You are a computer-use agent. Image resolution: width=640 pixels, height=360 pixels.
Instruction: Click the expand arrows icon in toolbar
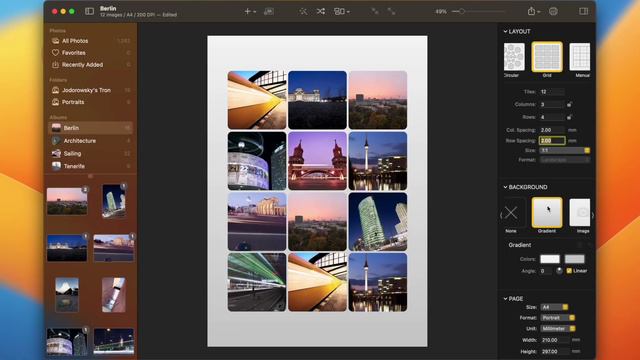[391, 11]
